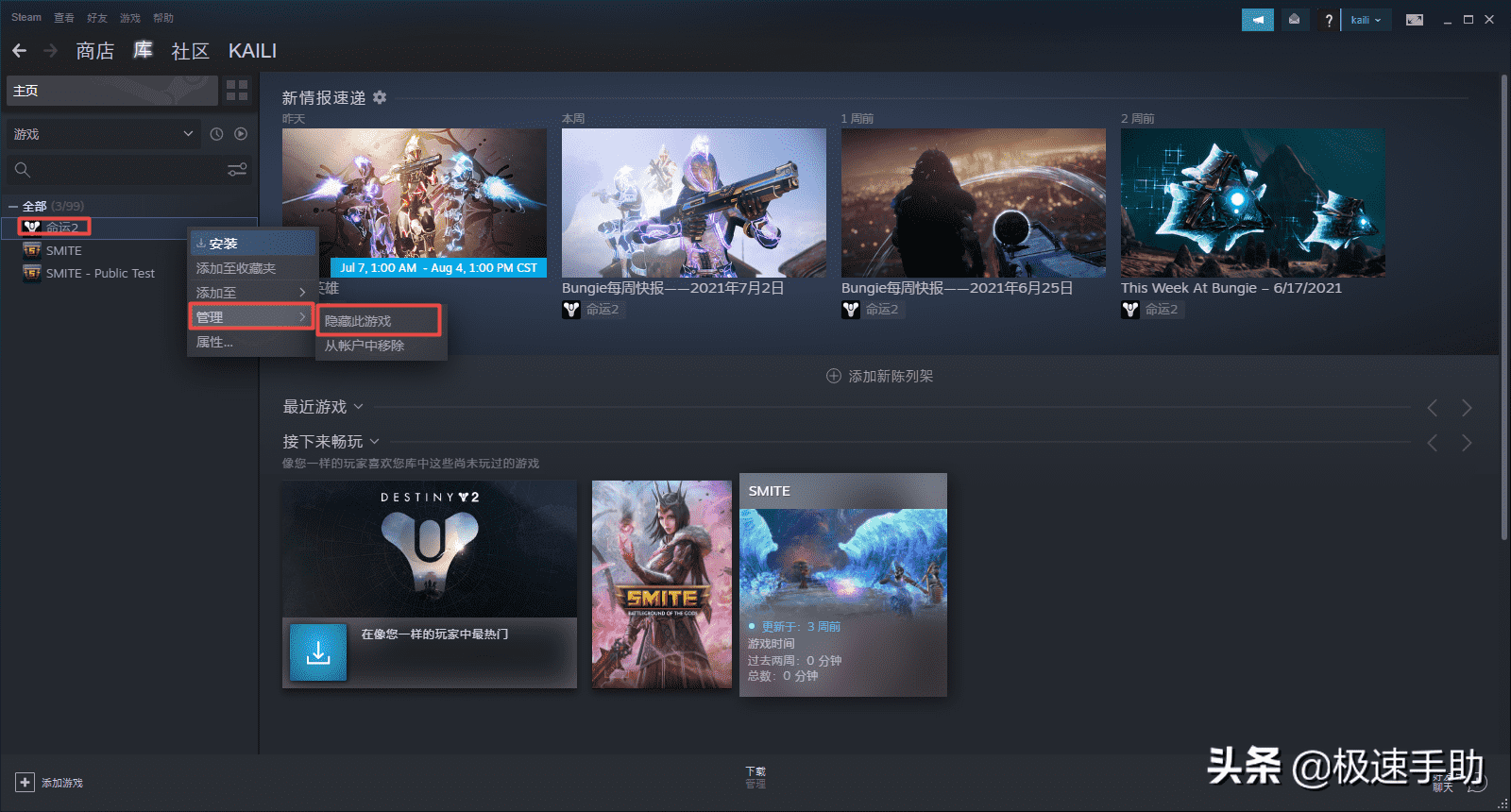Click 命运2 tag under 7月2日 news
Image resolution: width=1511 pixels, height=812 pixels.
click(x=592, y=309)
